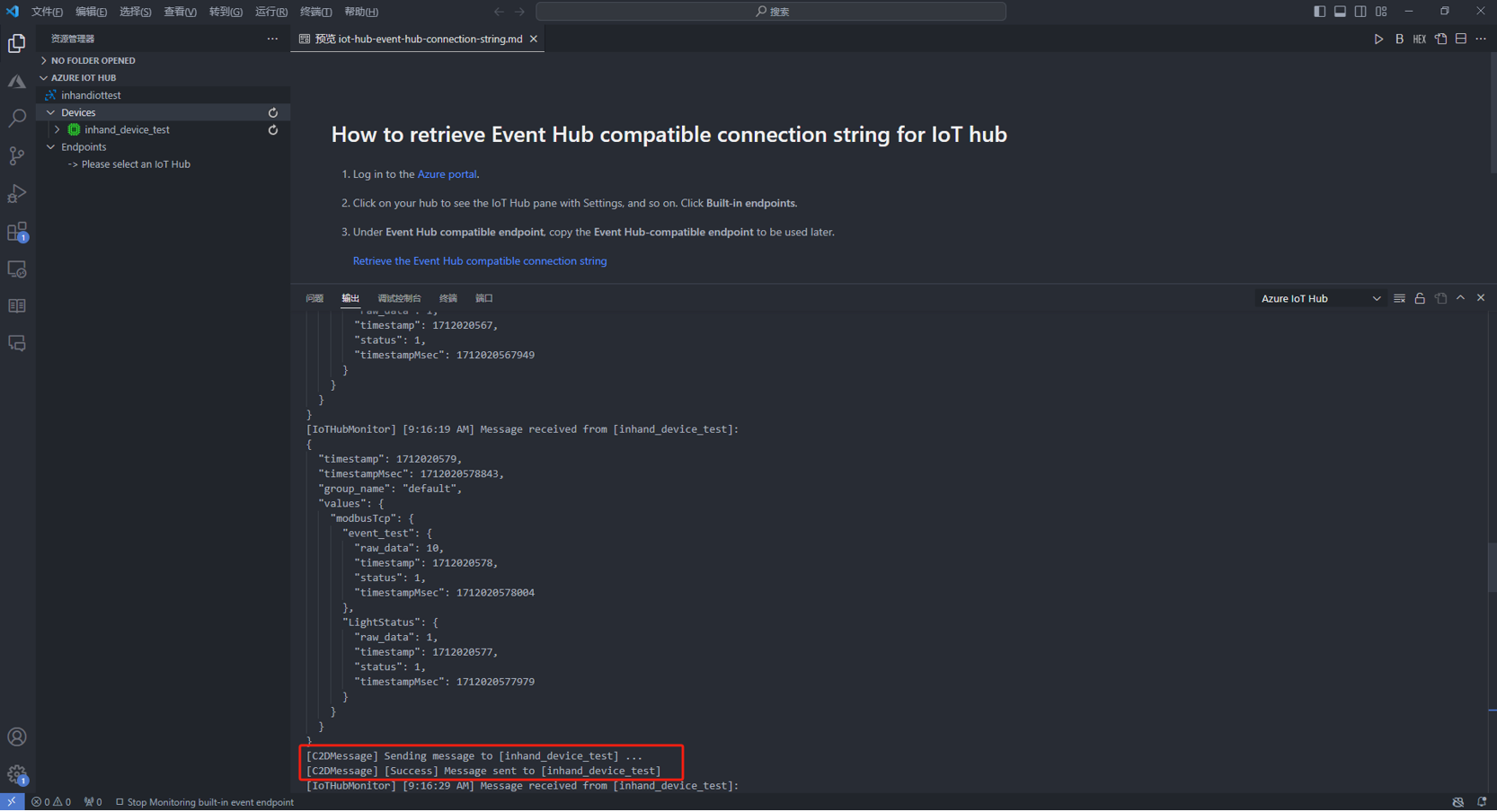
Task: Open the Extensions view
Action: [16, 232]
